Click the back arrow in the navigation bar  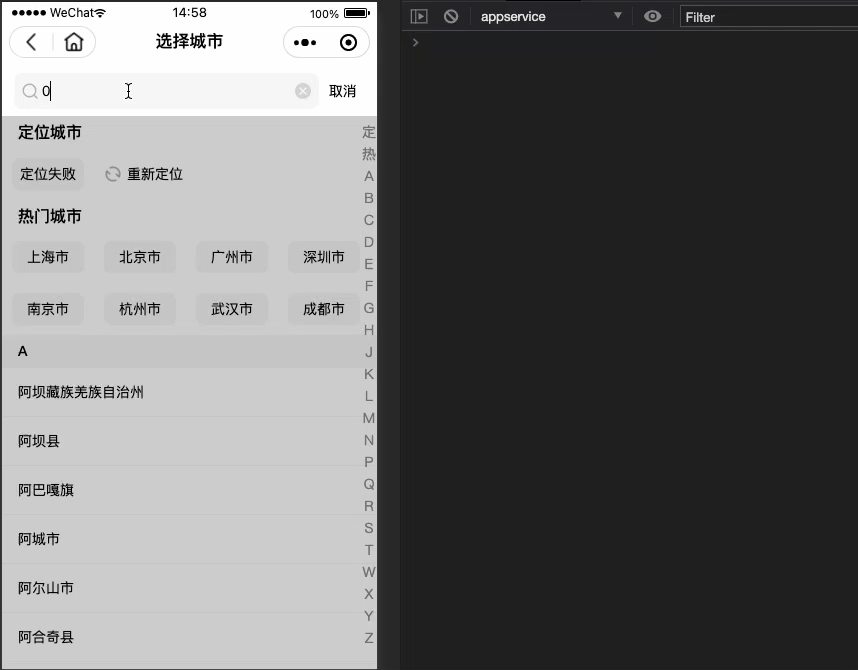(x=31, y=42)
